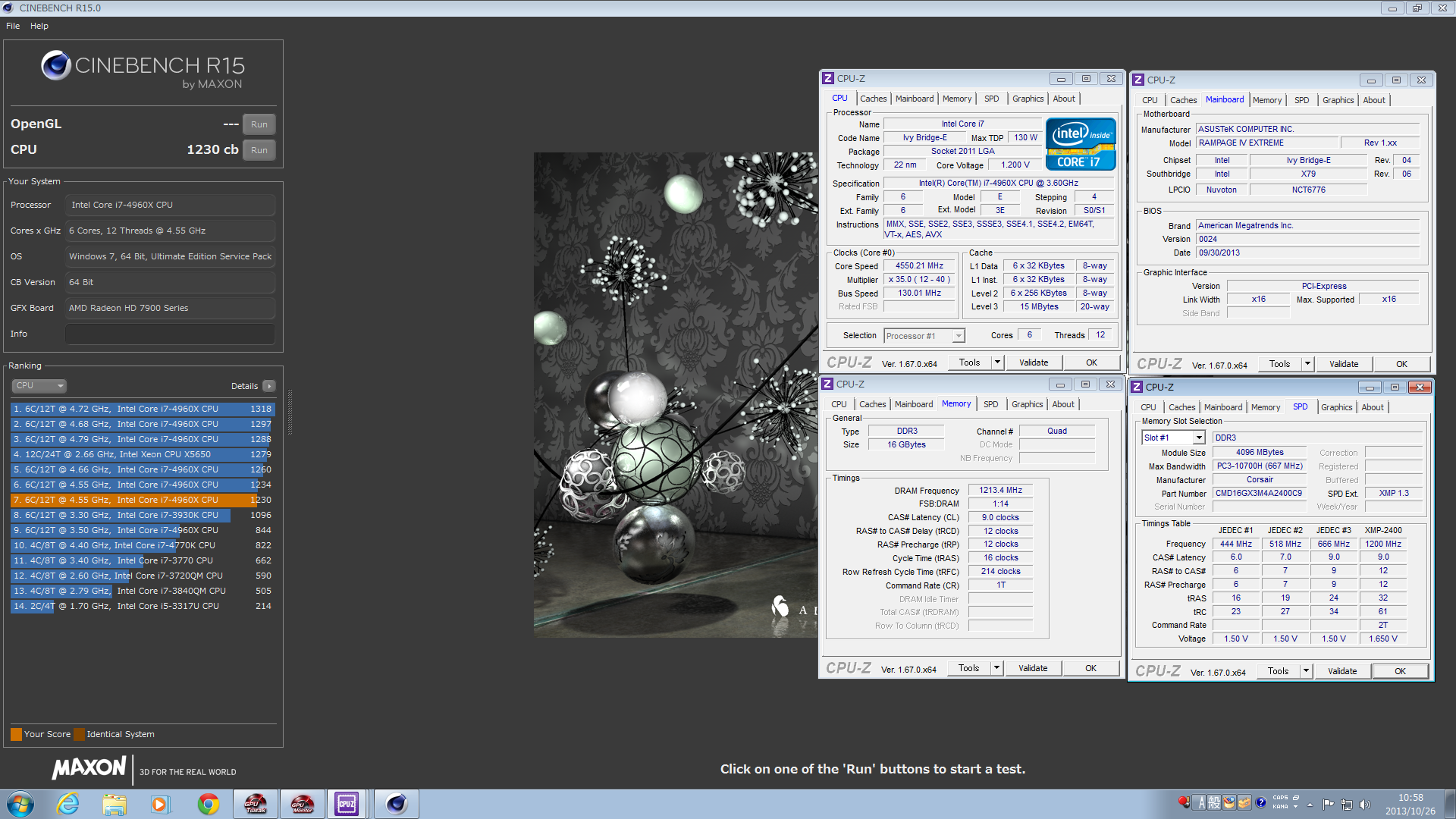The image size is (1456, 819).
Task: Click the CPU-Z taskbar icon
Action: click(347, 804)
